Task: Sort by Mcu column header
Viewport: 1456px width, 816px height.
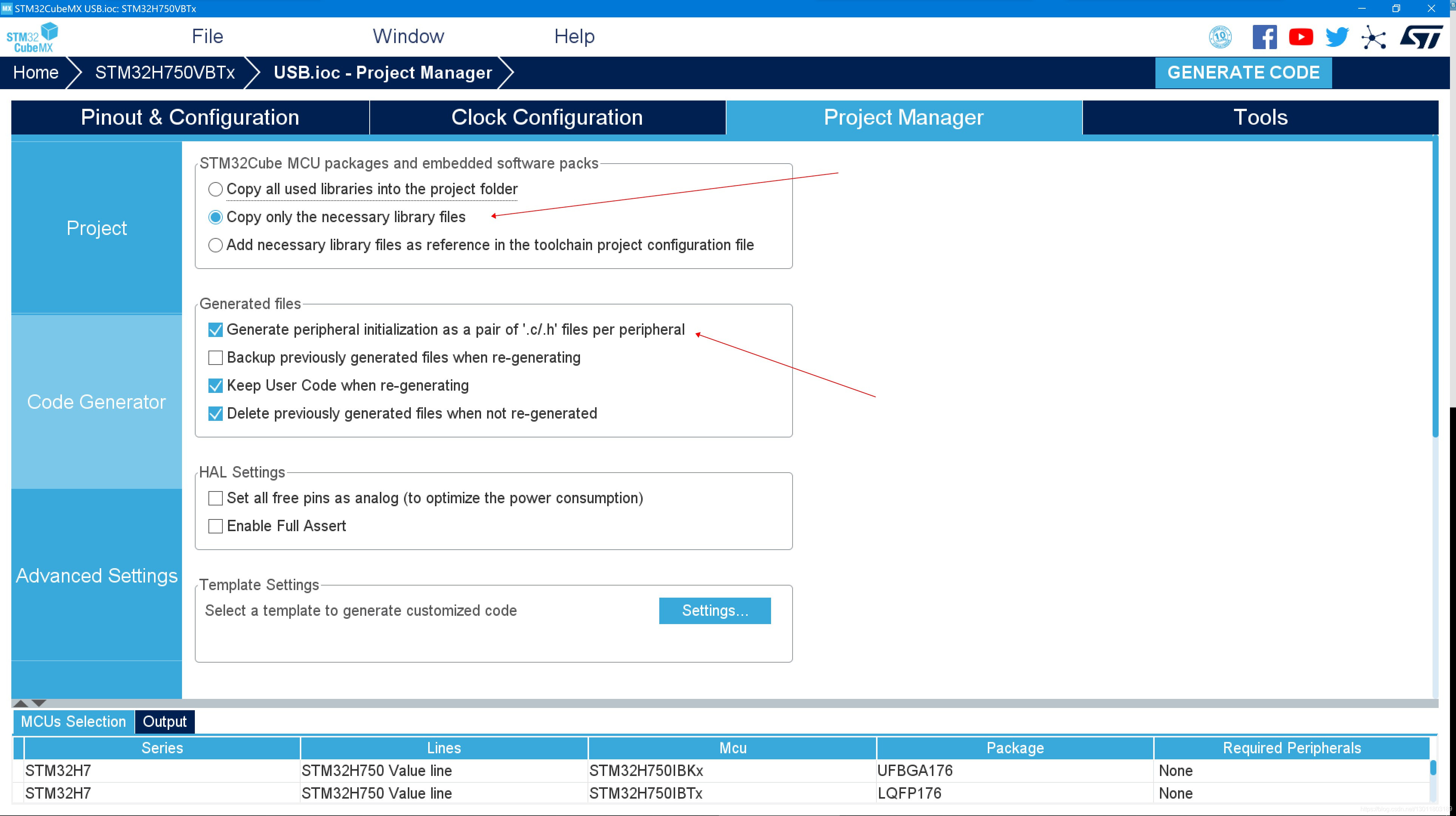Action: pos(733,748)
